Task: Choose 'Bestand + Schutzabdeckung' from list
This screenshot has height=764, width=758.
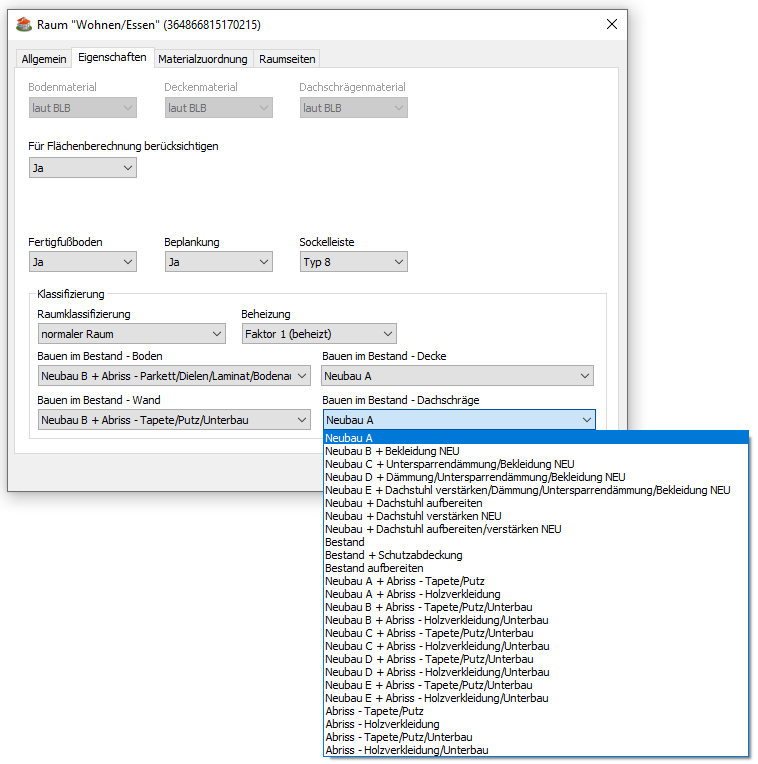Action: coord(394,555)
